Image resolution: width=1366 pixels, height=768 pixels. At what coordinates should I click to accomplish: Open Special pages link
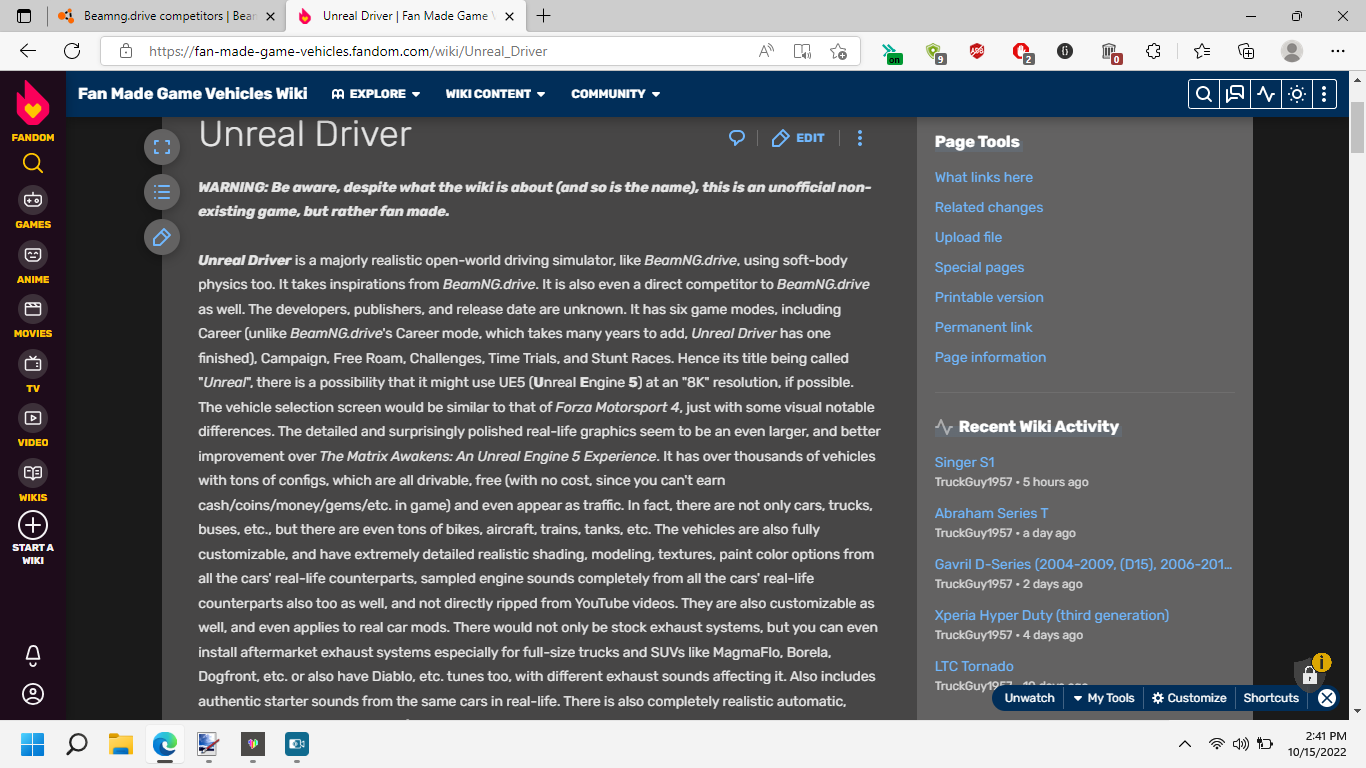pyautogui.click(x=979, y=267)
